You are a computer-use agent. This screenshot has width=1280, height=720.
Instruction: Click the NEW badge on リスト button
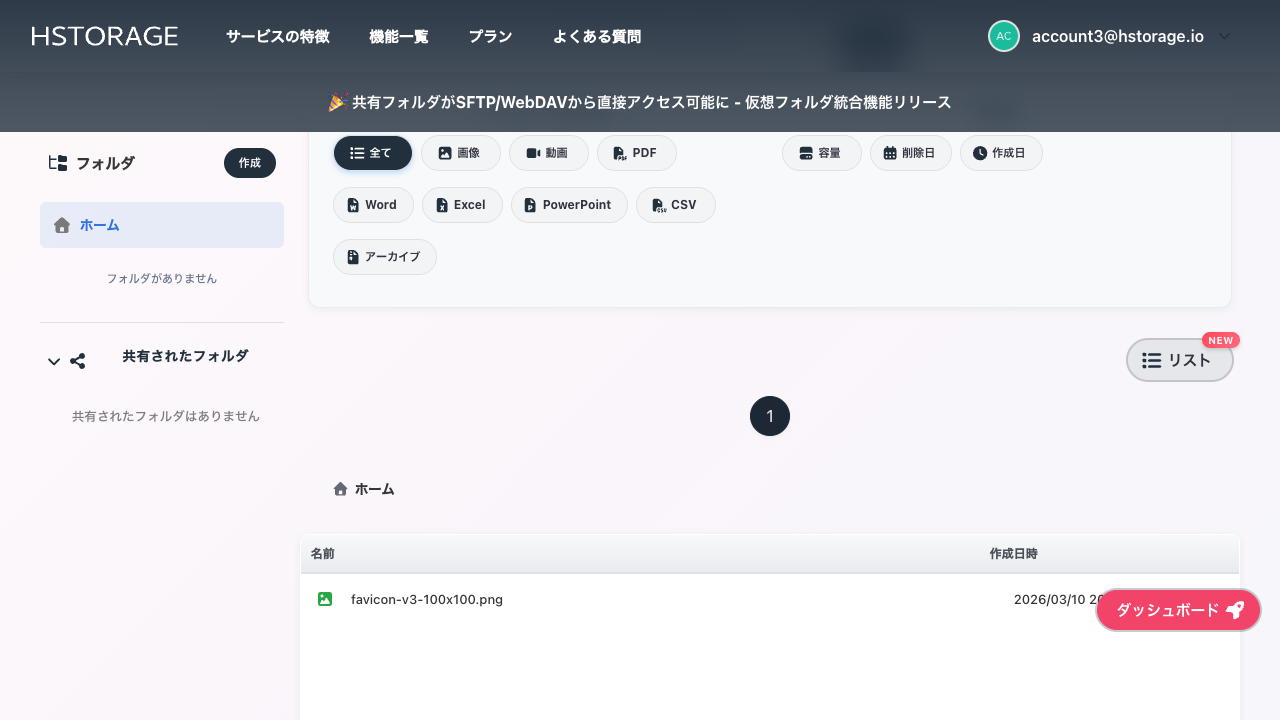1221,340
